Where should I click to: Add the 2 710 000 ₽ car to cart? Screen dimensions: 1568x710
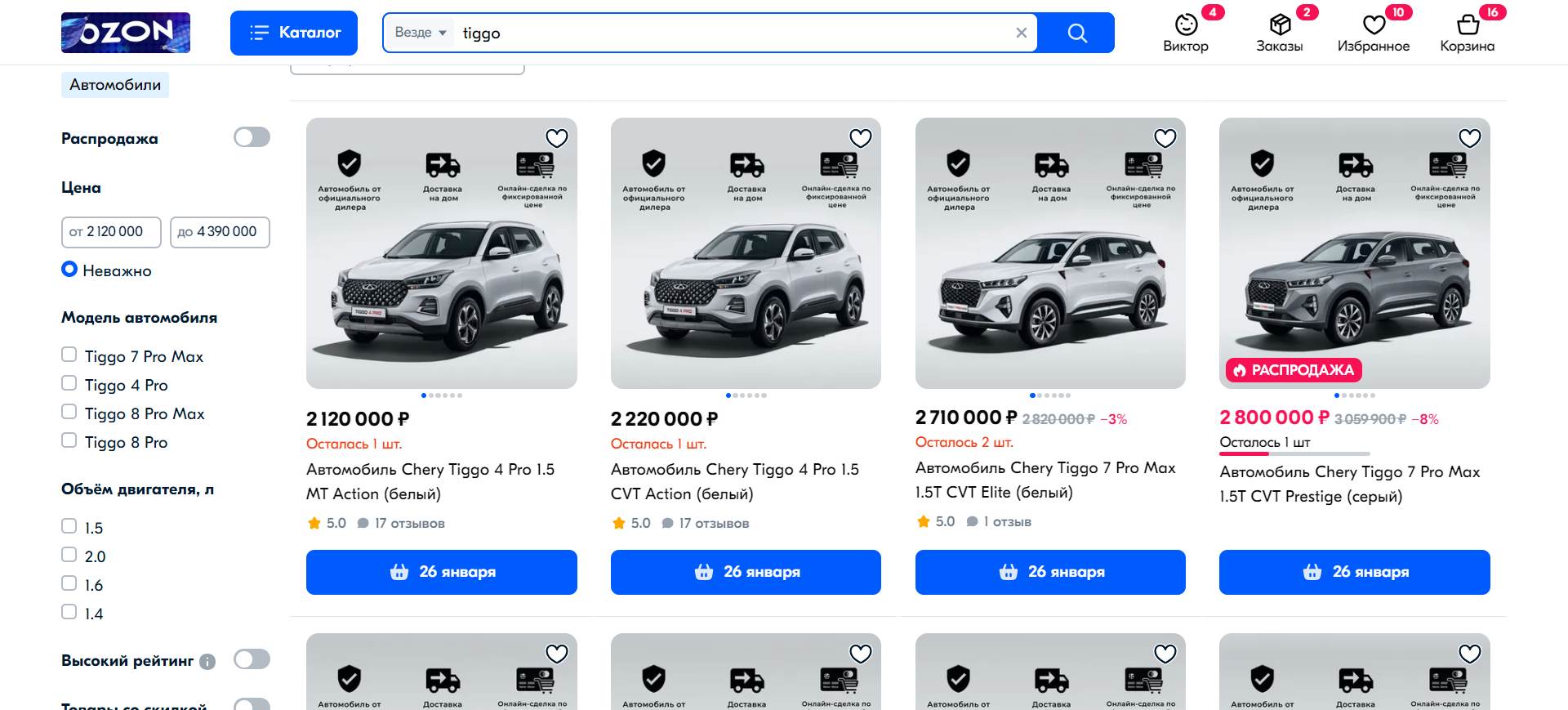(x=1050, y=572)
